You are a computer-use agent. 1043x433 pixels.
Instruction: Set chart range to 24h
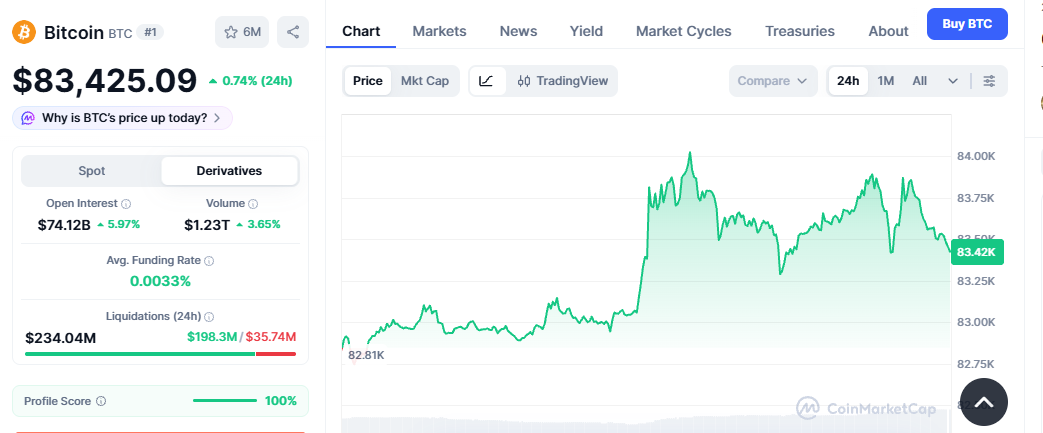click(x=848, y=81)
